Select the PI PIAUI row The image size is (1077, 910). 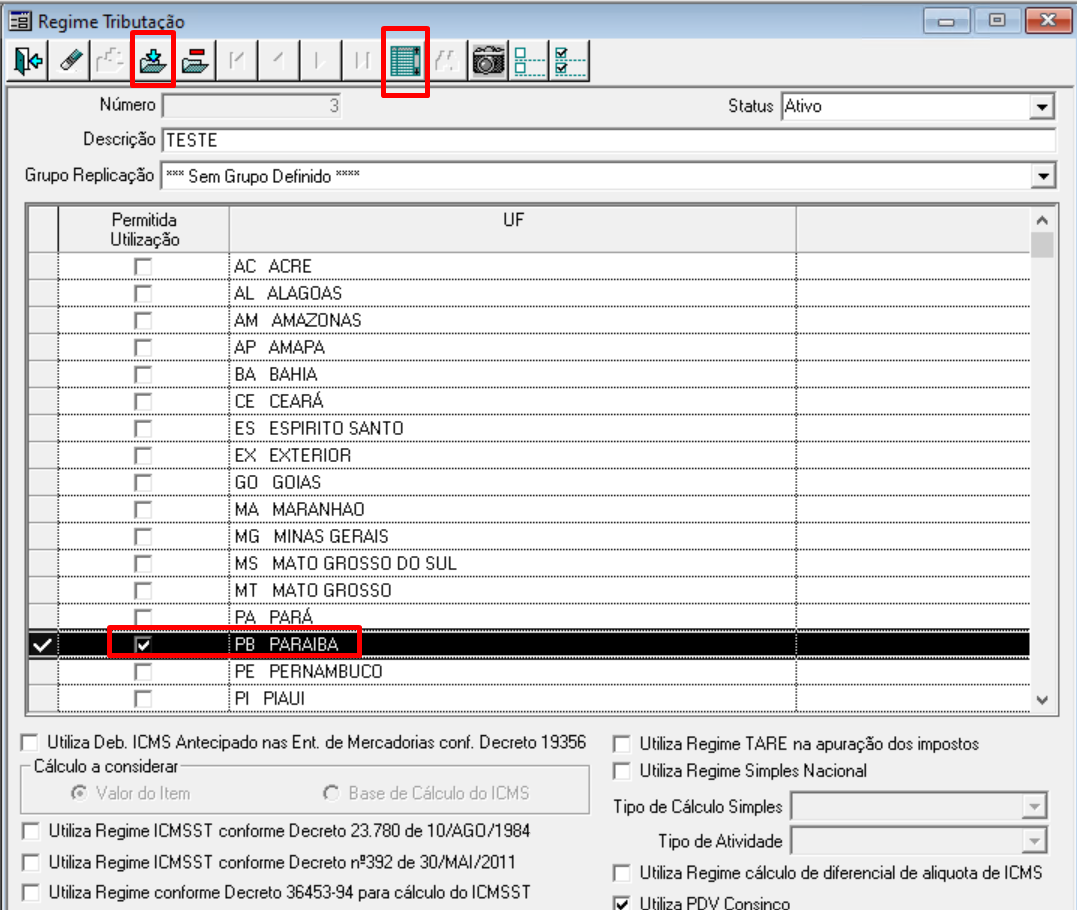(529, 698)
